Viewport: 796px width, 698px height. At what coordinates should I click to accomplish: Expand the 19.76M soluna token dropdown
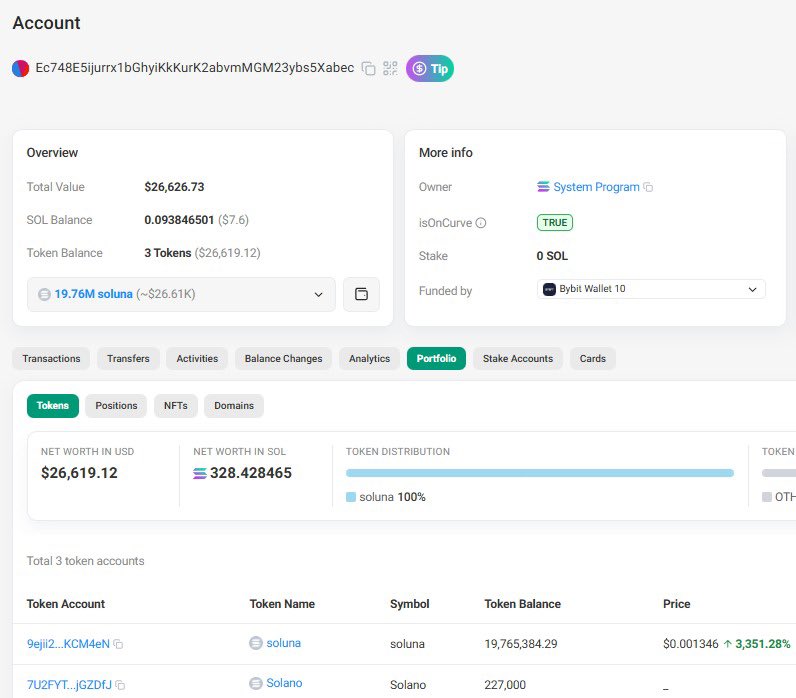(181, 294)
